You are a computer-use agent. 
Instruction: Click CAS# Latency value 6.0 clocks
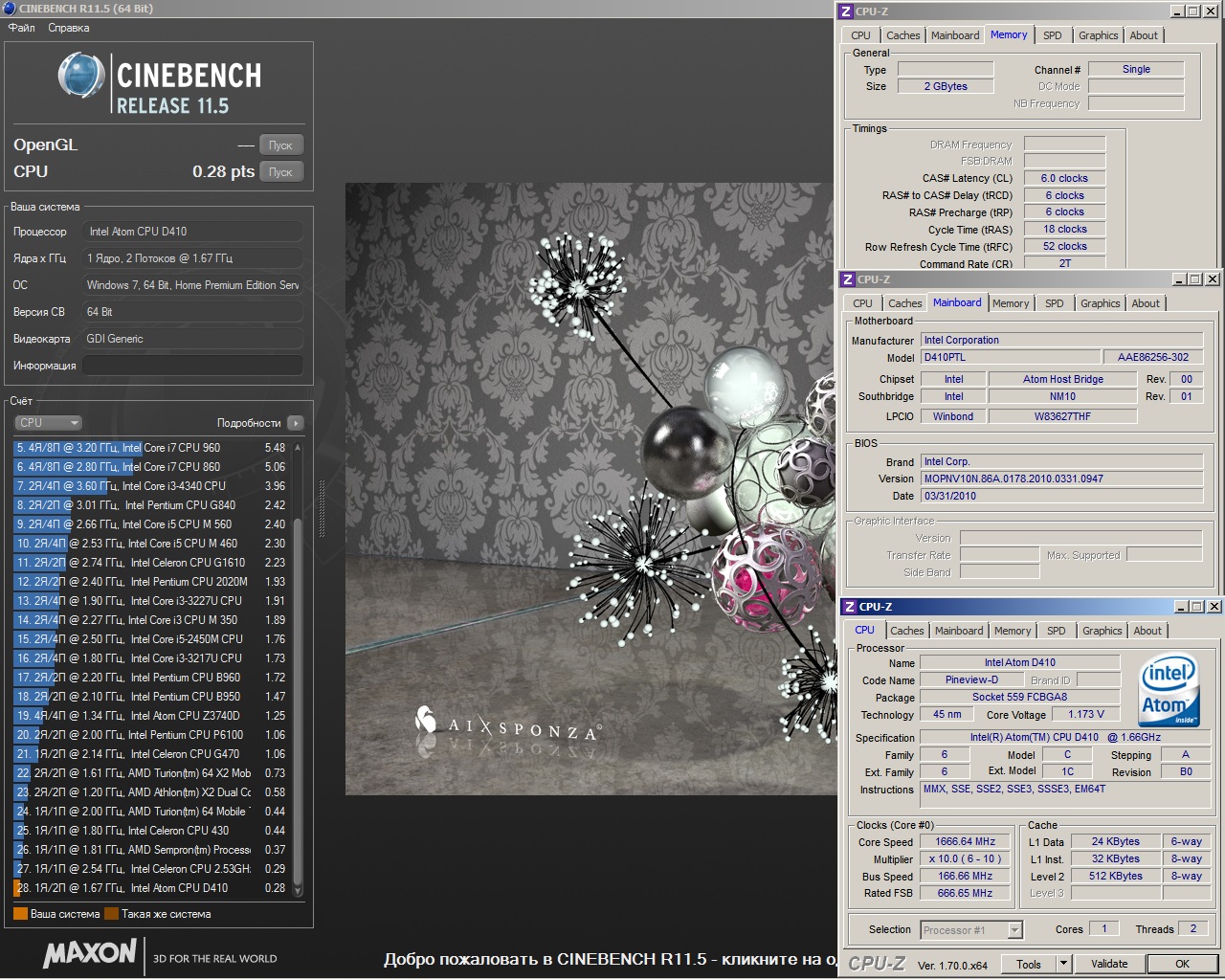click(x=1064, y=178)
